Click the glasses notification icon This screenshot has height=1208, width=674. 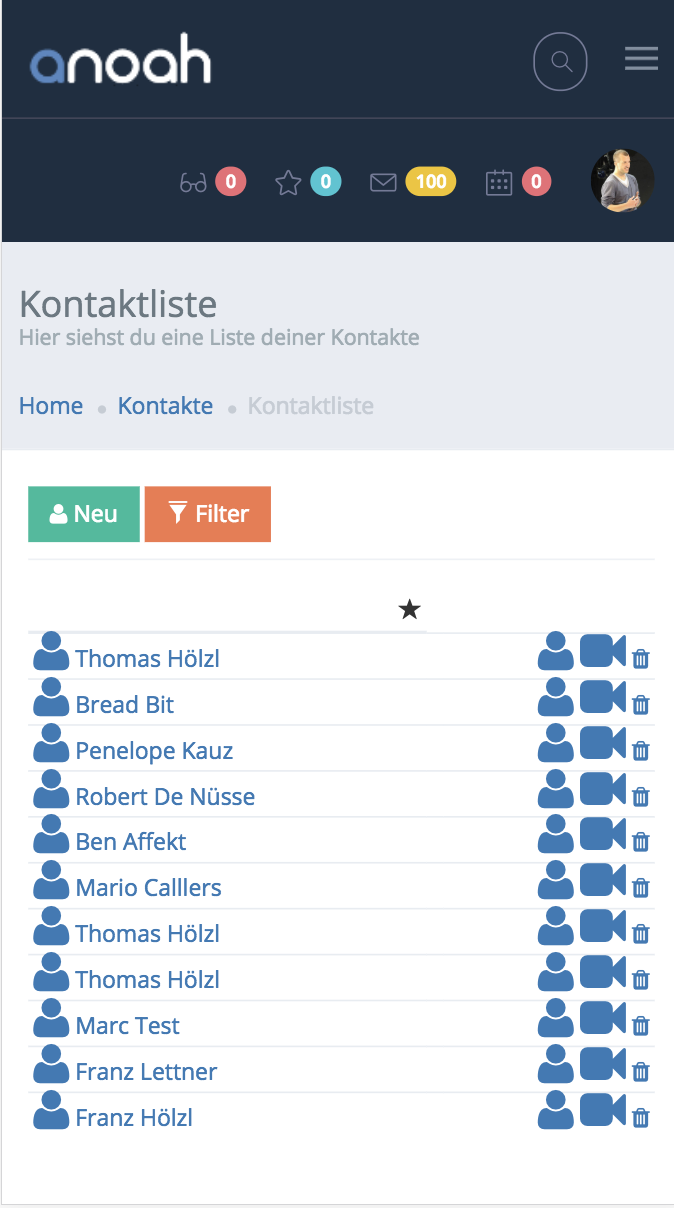point(193,183)
